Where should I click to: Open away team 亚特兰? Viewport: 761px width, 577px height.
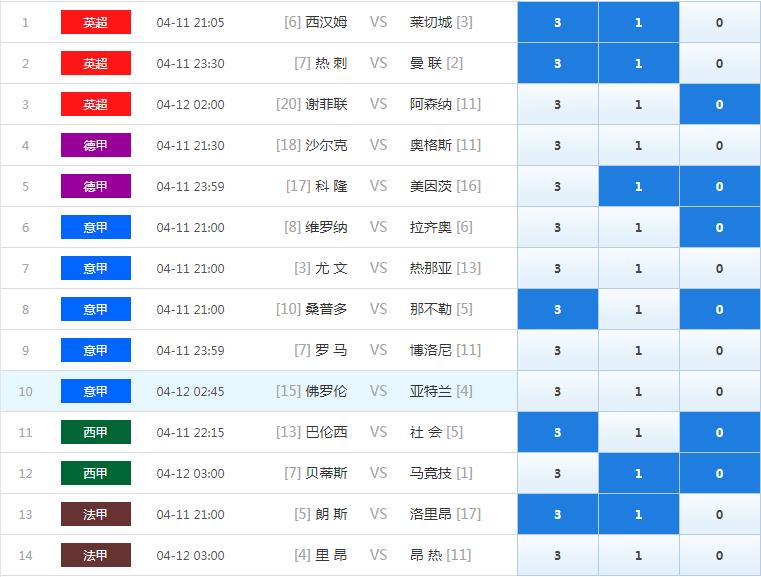click(430, 391)
